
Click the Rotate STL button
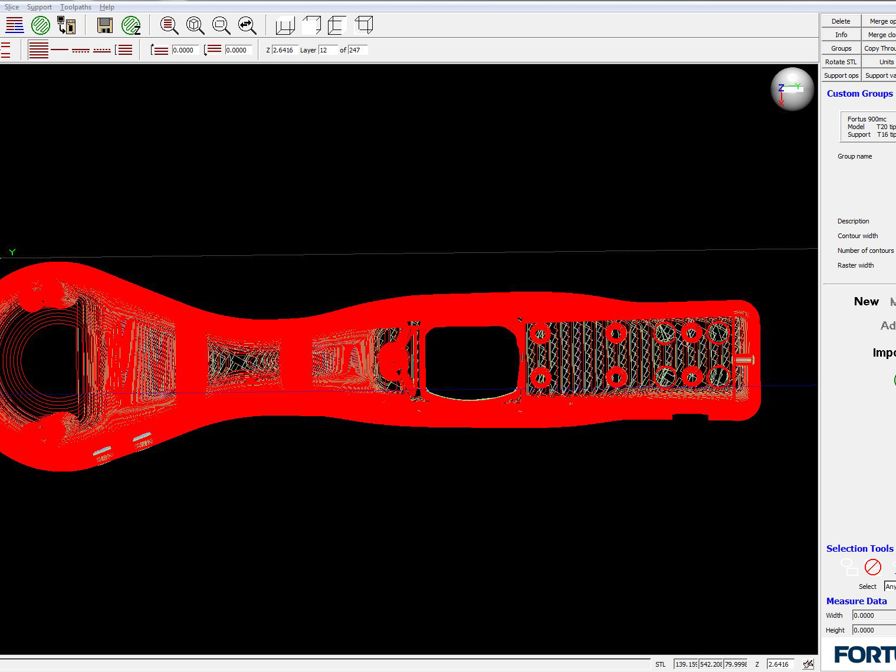click(840, 61)
